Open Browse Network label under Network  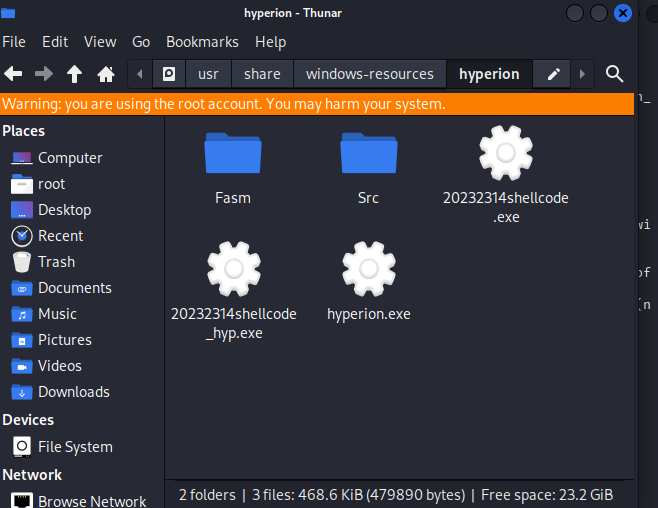(92, 501)
